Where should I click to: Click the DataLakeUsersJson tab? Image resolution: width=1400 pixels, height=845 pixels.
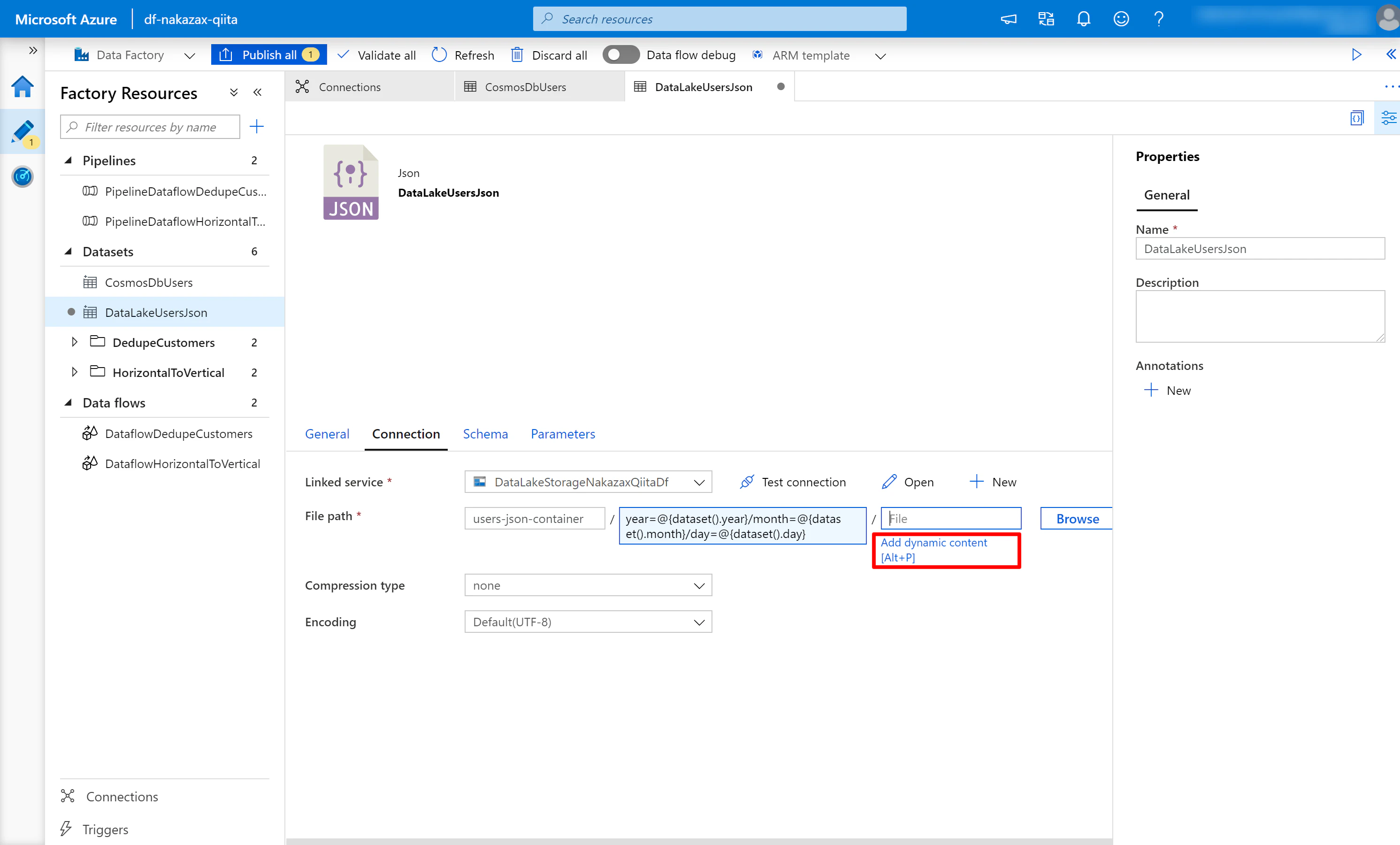point(704,86)
